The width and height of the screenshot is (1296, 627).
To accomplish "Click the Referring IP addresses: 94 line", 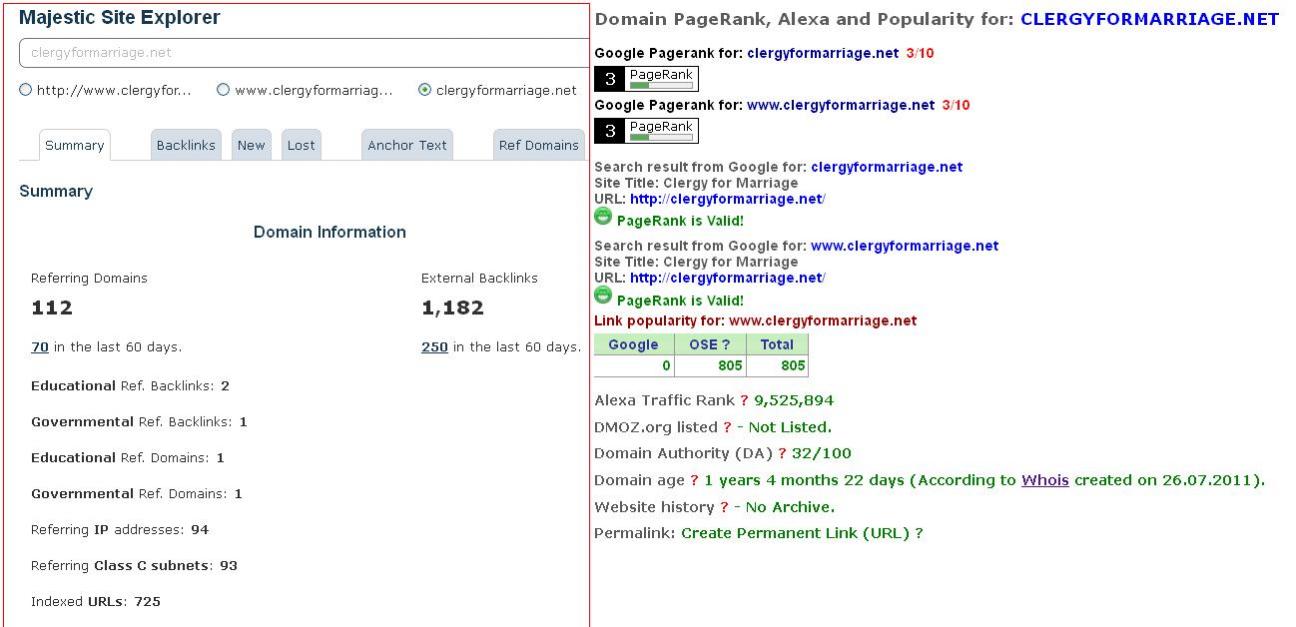I will point(120,529).
